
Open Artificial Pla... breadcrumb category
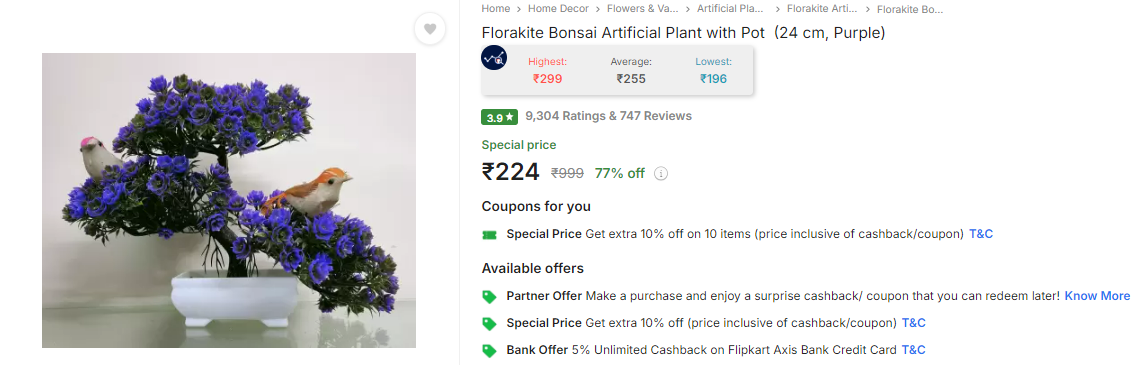click(730, 9)
